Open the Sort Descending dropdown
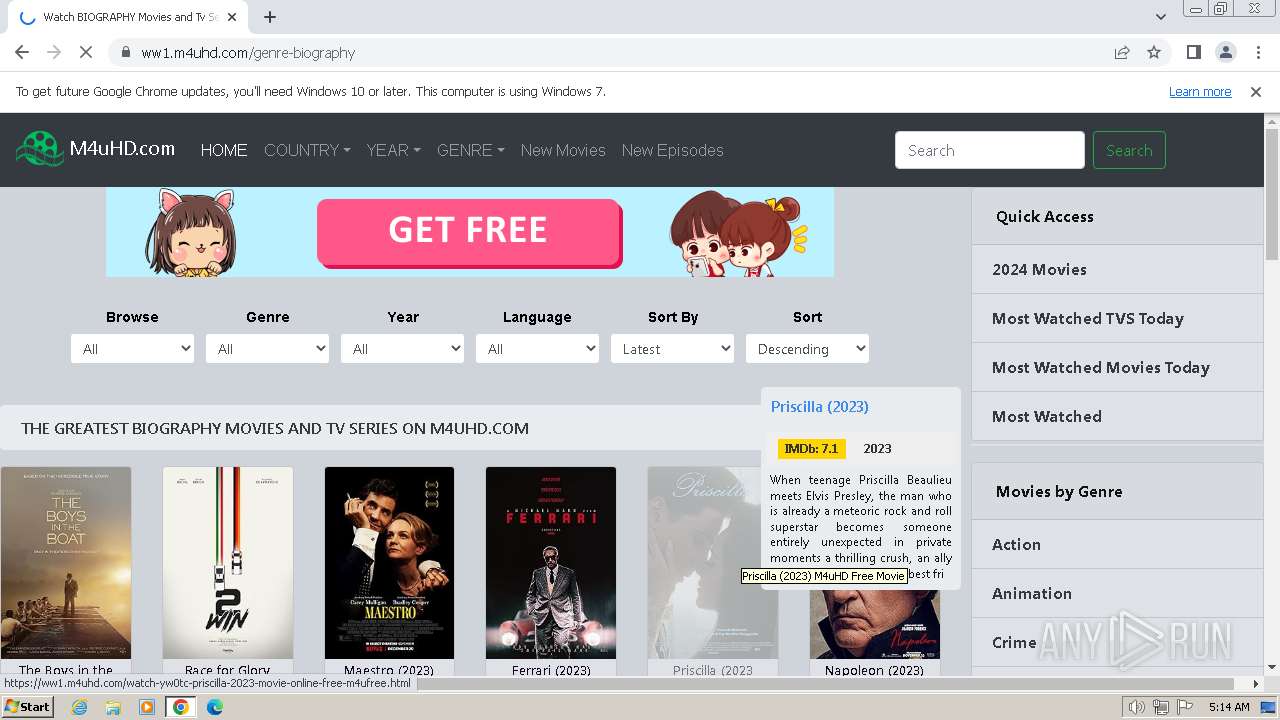 click(807, 349)
